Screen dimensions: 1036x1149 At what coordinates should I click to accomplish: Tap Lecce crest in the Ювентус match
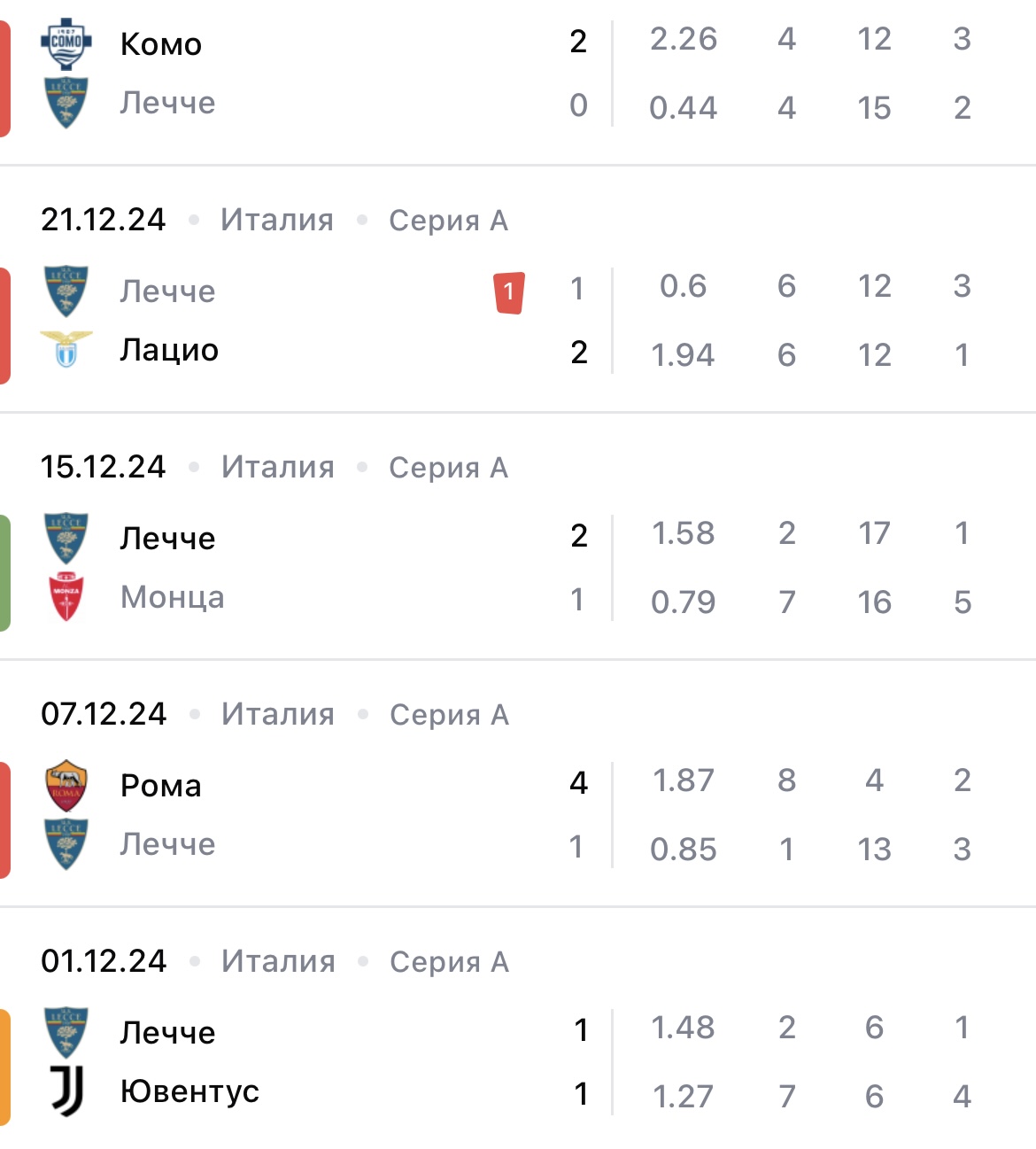(x=66, y=1032)
